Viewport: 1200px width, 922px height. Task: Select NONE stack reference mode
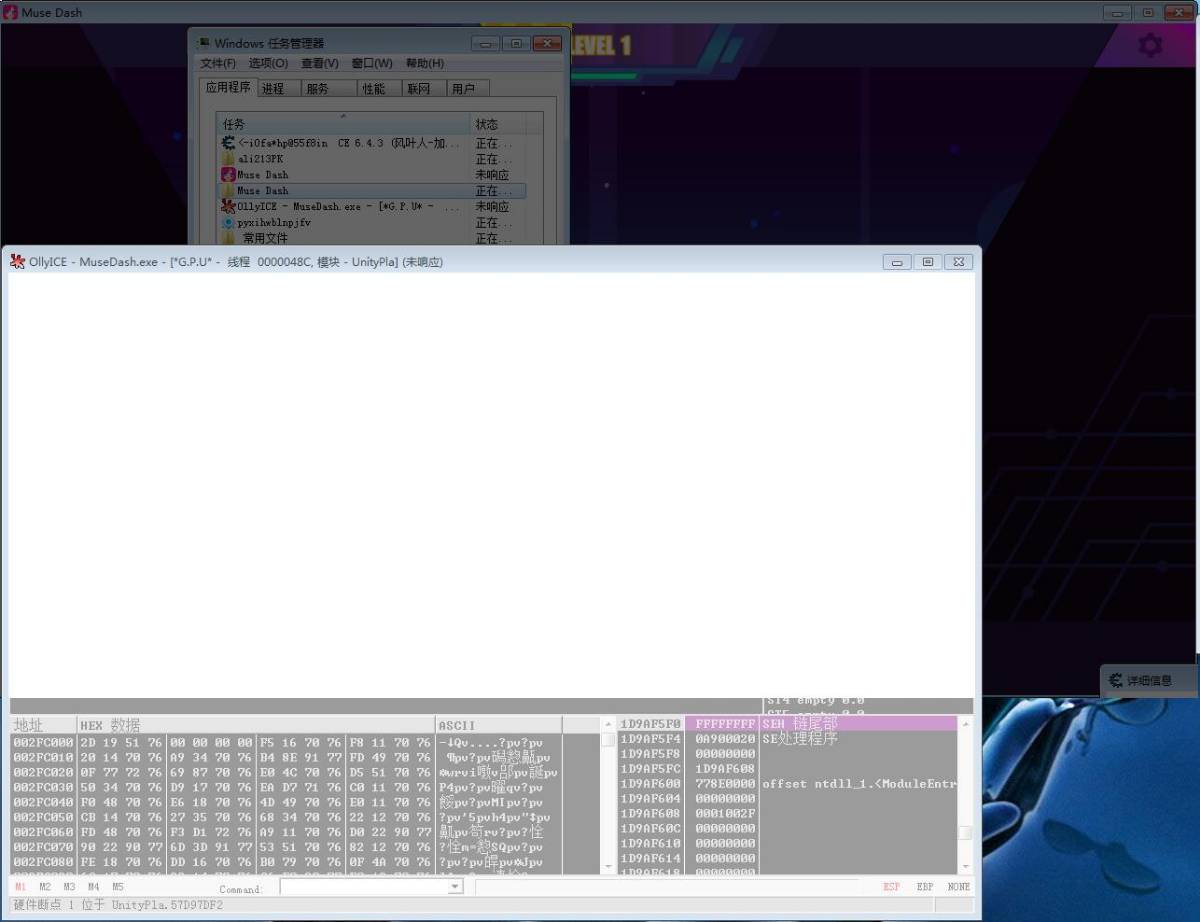pos(959,887)
